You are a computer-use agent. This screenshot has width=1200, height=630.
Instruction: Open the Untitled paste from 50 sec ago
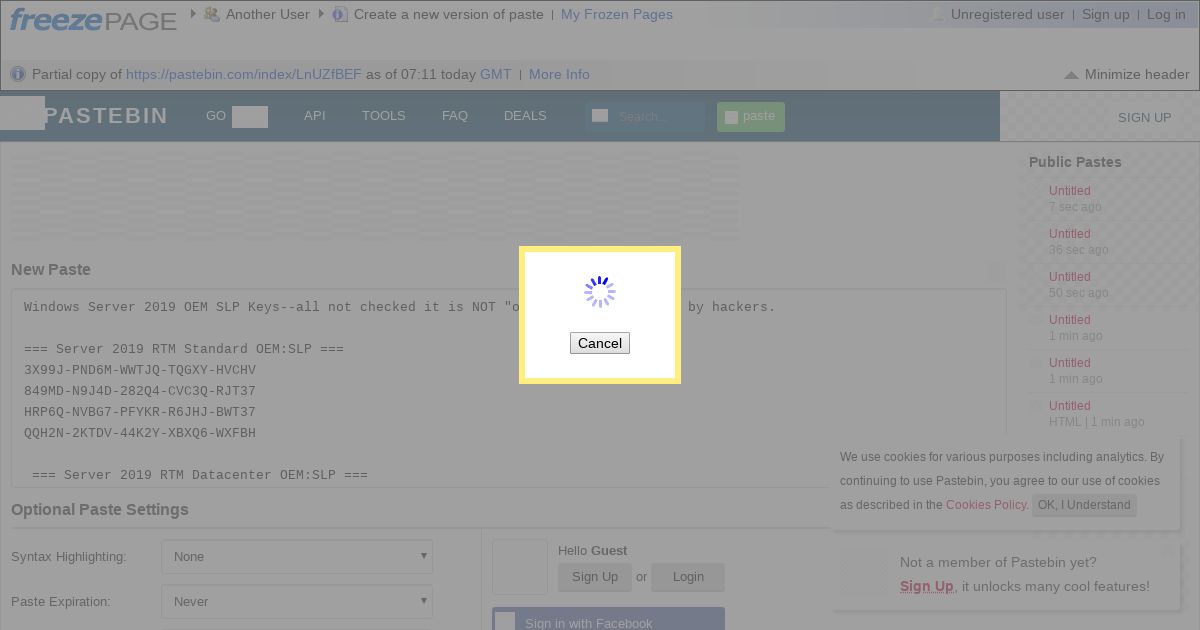1069,277
